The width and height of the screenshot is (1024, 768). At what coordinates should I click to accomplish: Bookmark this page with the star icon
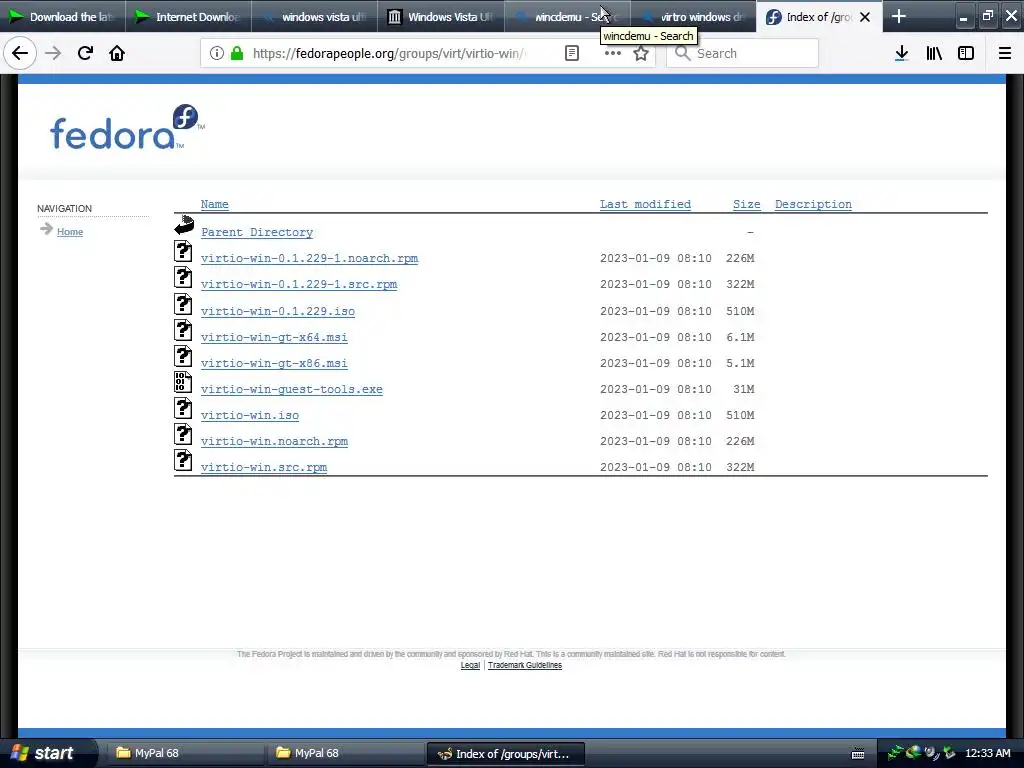click(x=641, y=54)
